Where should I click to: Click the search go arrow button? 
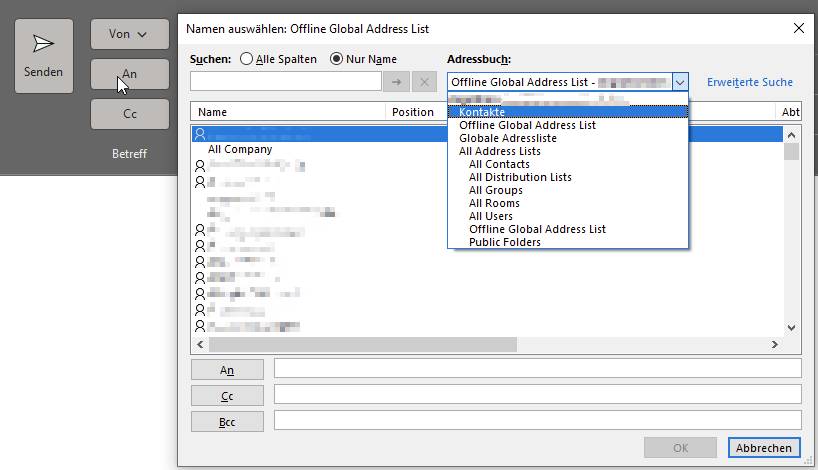point(397,82)
